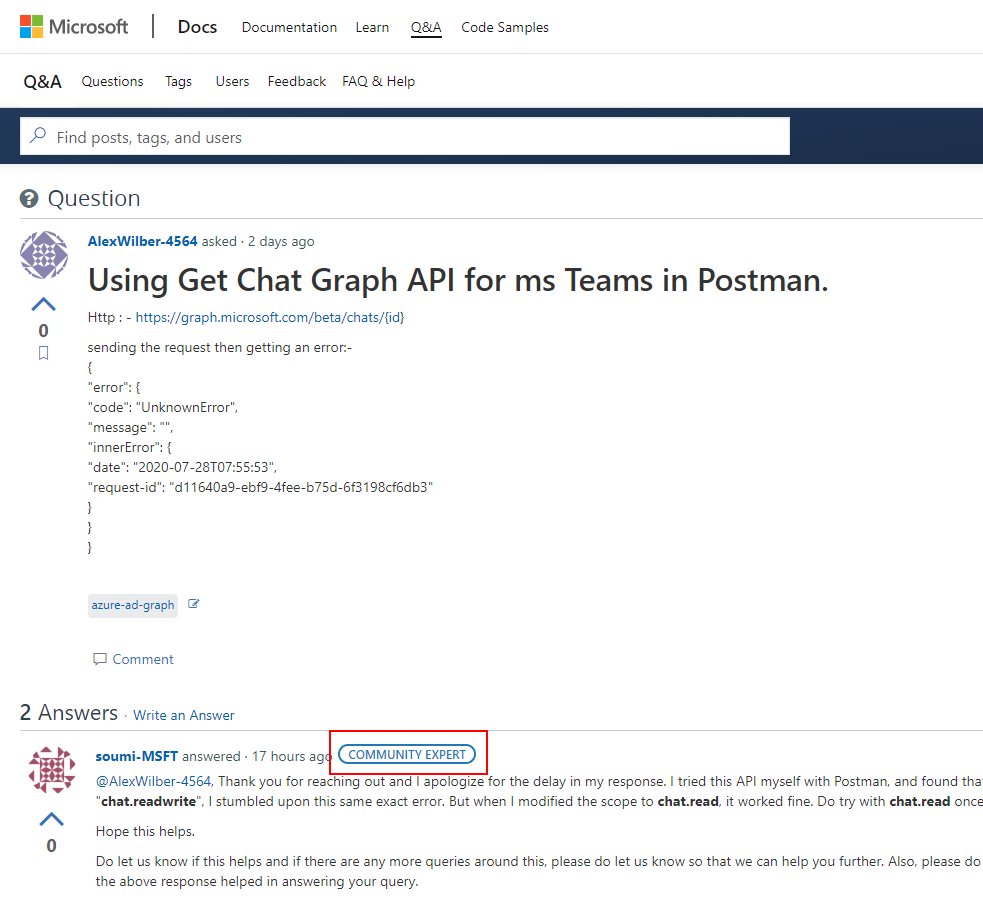The image size is (983, 913).
Task: Click the request-id line in the error
Action: [x=260, y=487]
